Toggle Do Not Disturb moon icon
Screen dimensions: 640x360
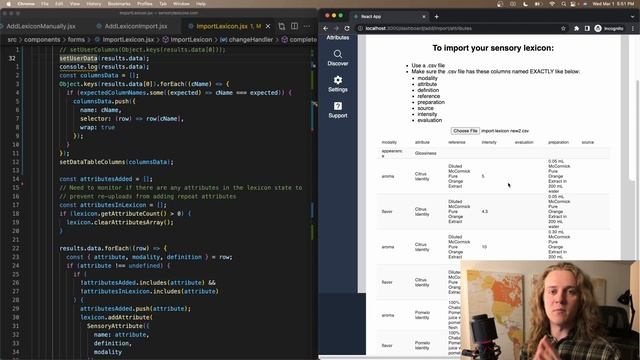pos(525,4)
